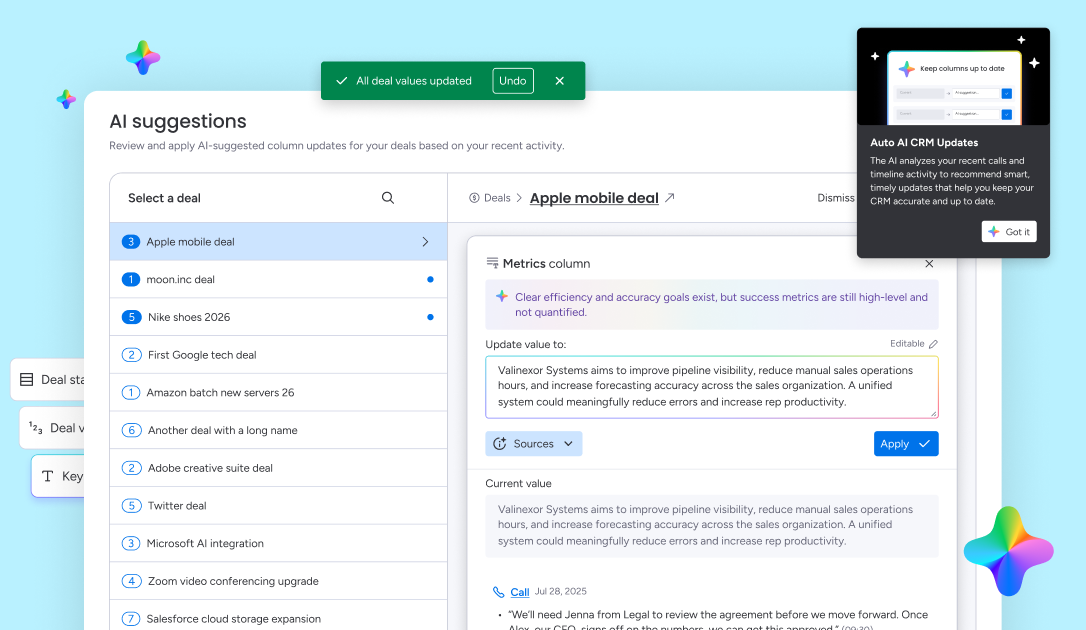The width and height of the screenshot is (1086, 630).
Task: Edit the Update value to text field
Action: point(712,387)
